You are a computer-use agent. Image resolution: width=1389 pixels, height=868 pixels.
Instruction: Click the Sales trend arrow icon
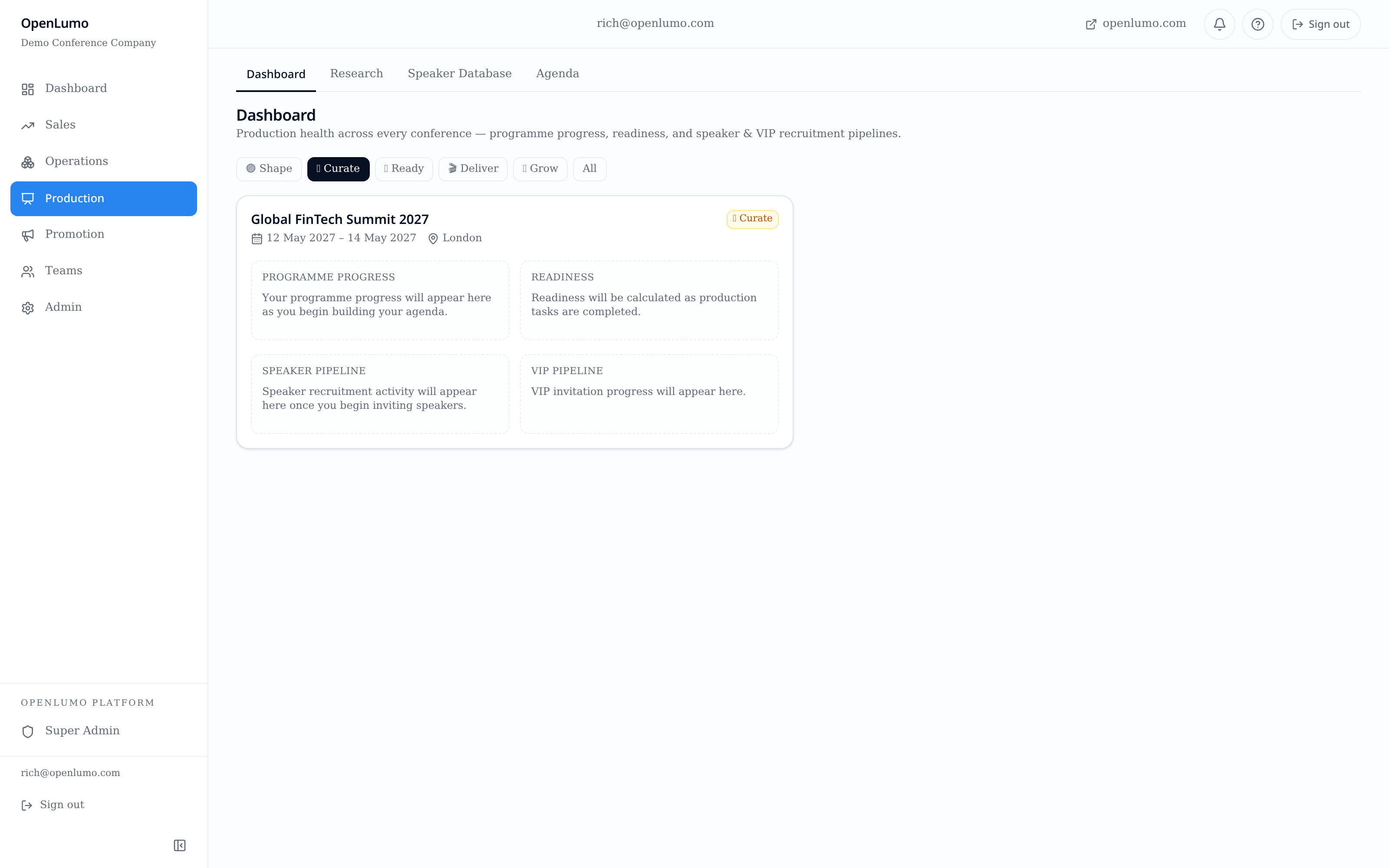27,126
